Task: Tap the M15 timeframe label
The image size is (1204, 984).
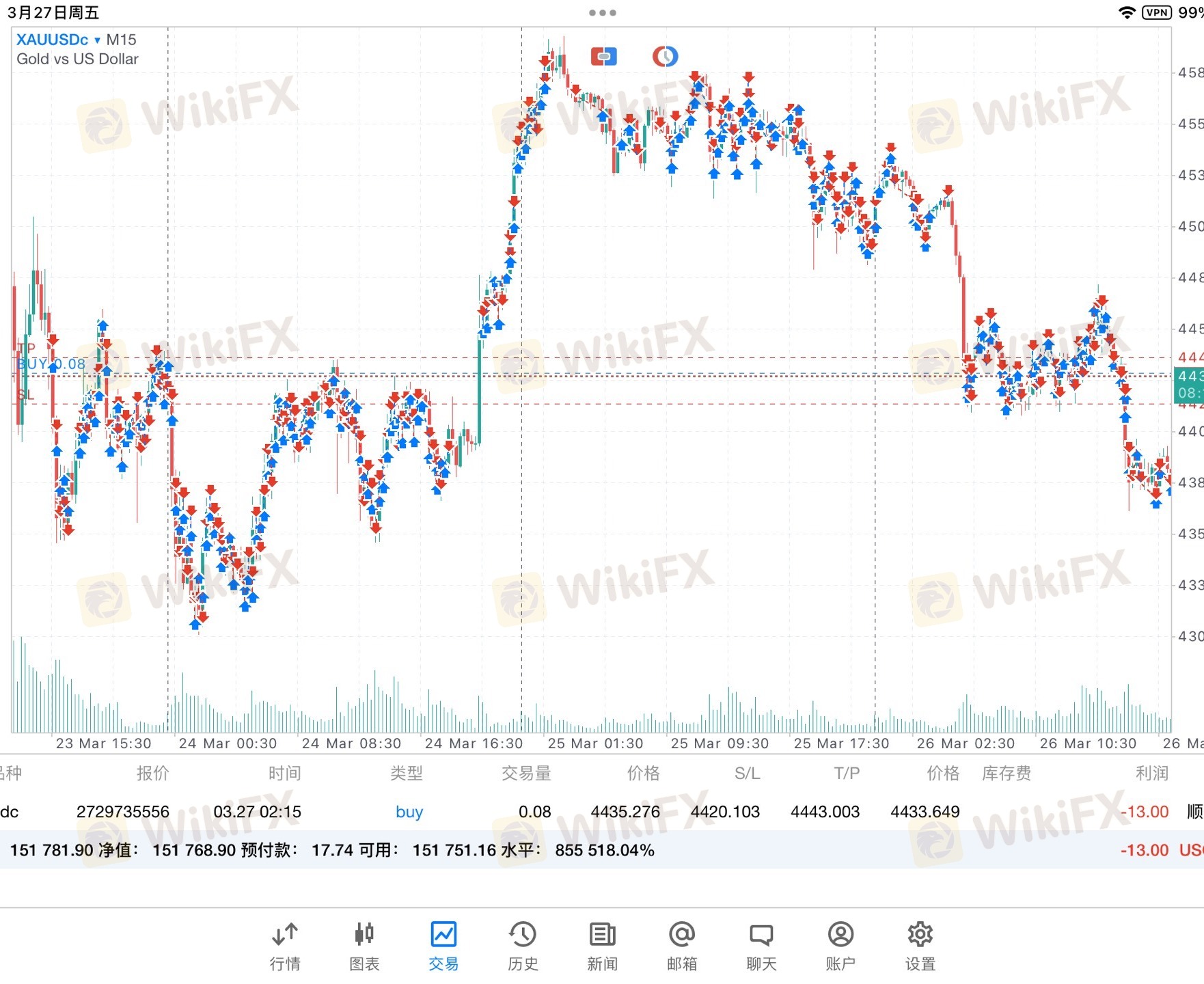Action: point(121,40)
